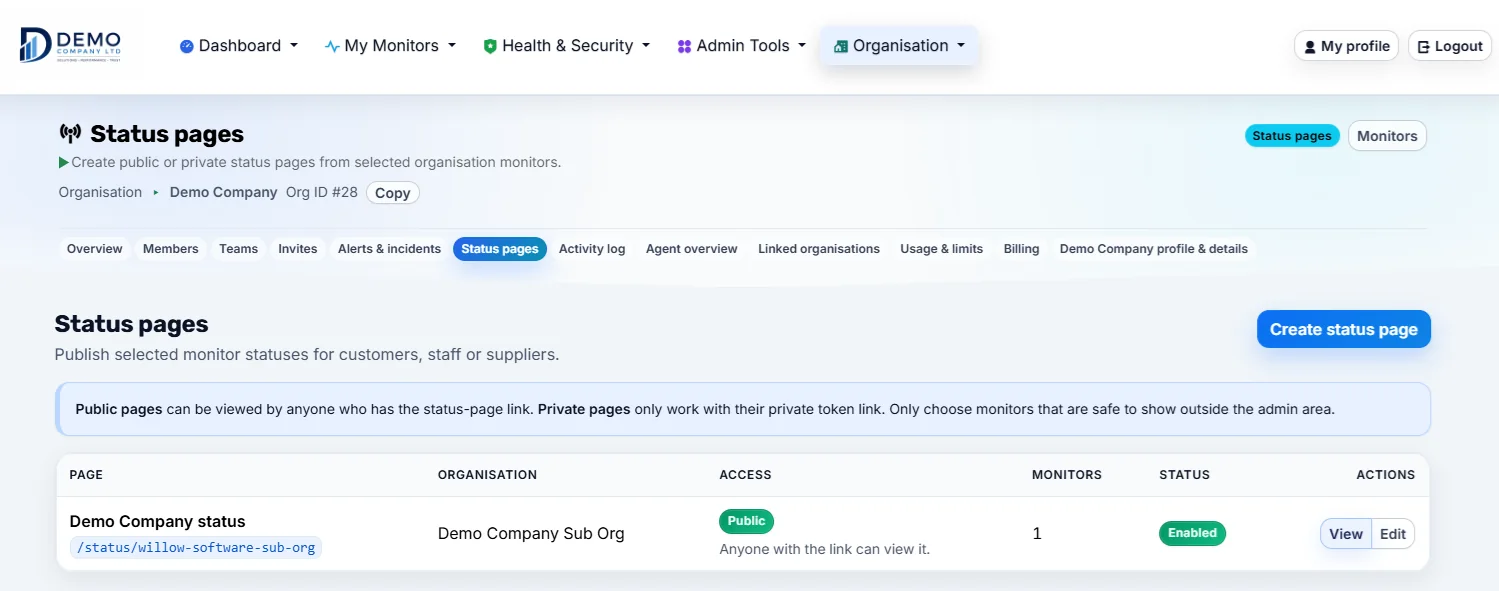This screenshot has width=1499, height=591.
Task: Open My profile
Action: coord(1346,46)
